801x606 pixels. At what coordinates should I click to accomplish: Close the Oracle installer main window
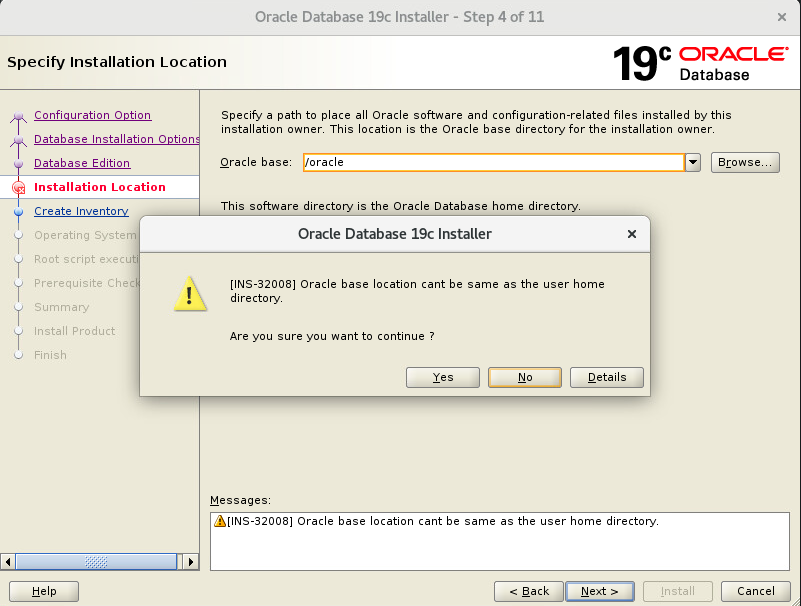pos(782,17)
